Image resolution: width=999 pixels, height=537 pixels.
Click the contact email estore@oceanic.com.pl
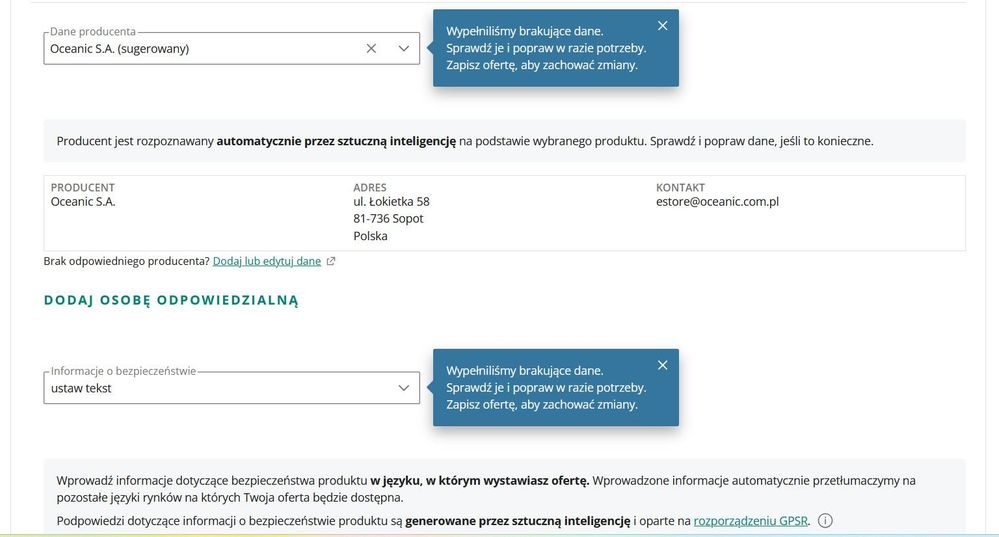[x=717, y=202]
